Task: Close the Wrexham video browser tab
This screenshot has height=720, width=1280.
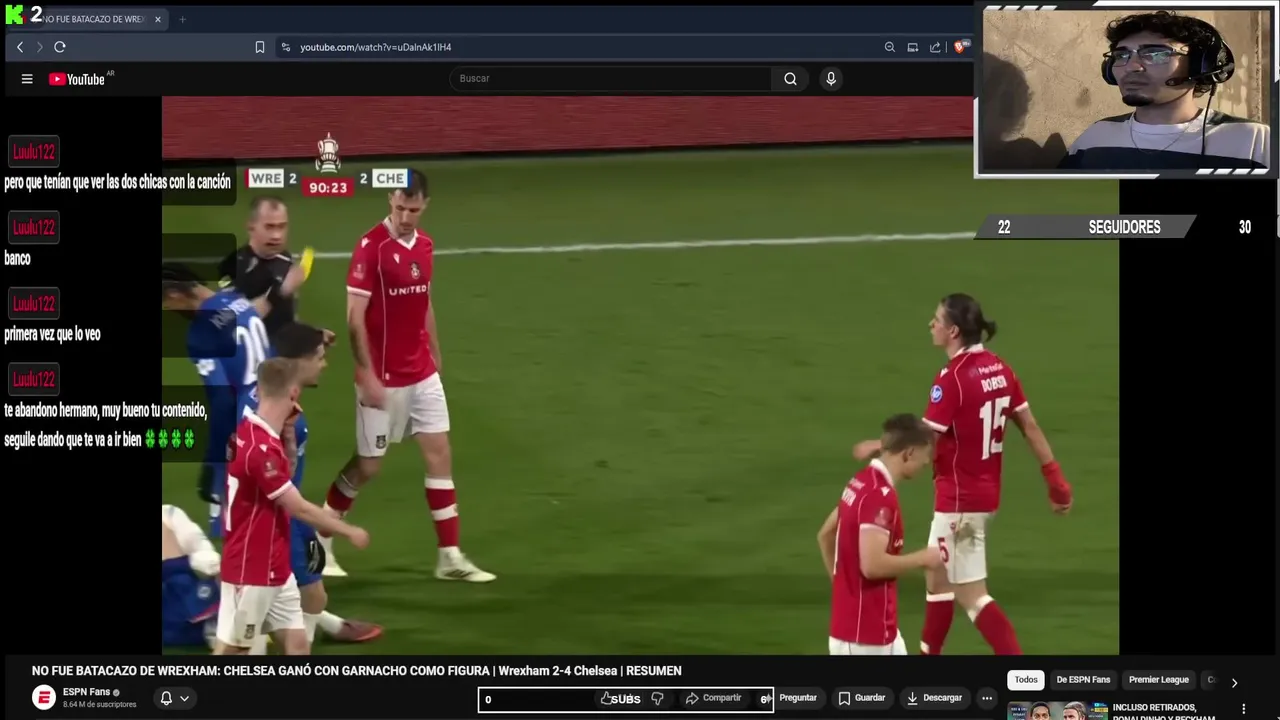Action: 157,19
